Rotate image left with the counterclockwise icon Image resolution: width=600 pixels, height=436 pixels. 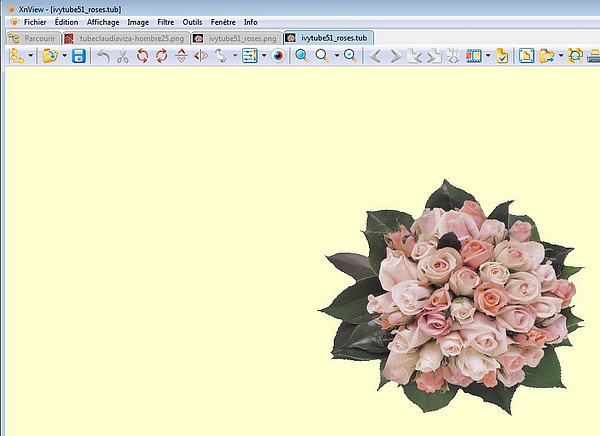[142, 56]
